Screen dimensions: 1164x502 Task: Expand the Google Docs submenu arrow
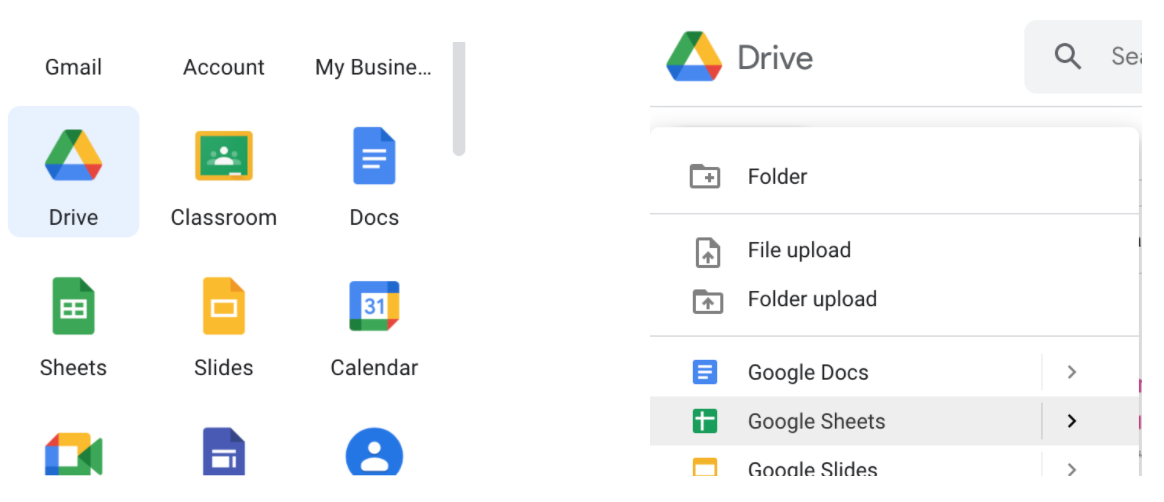point(1071,372)
